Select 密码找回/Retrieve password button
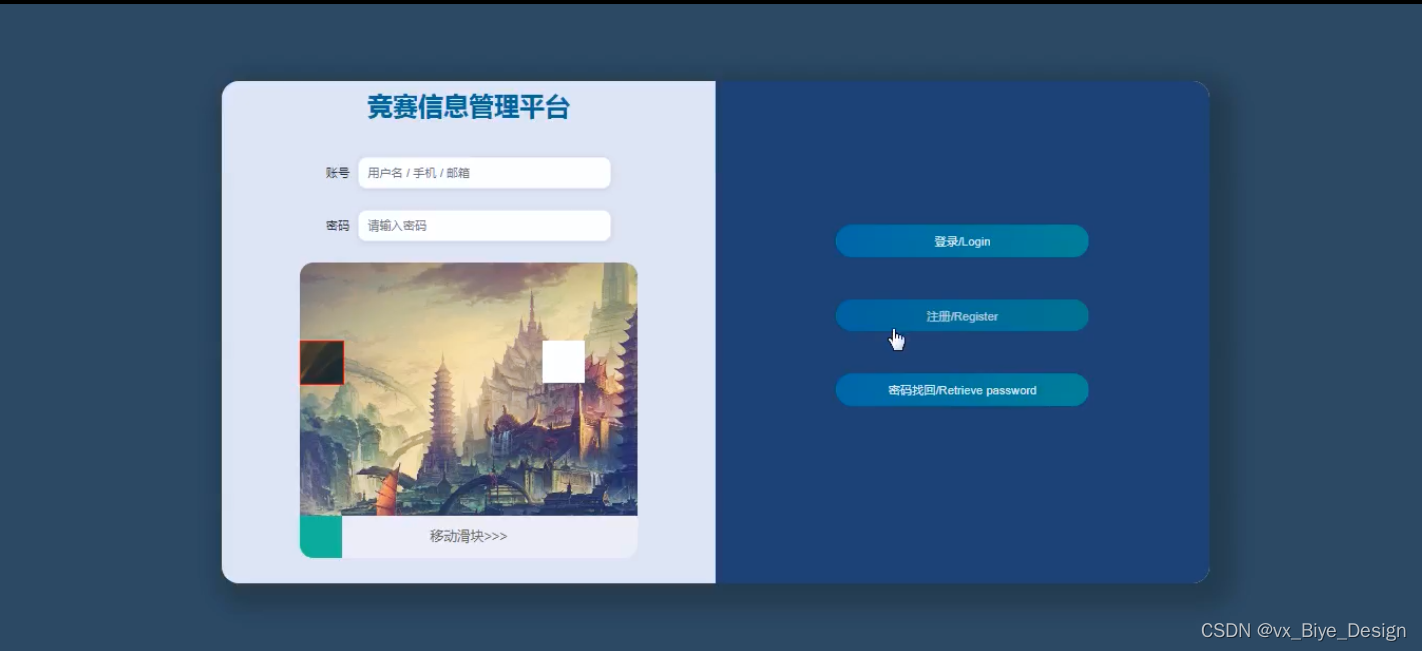1422x651 pixels. coord(962,390)
